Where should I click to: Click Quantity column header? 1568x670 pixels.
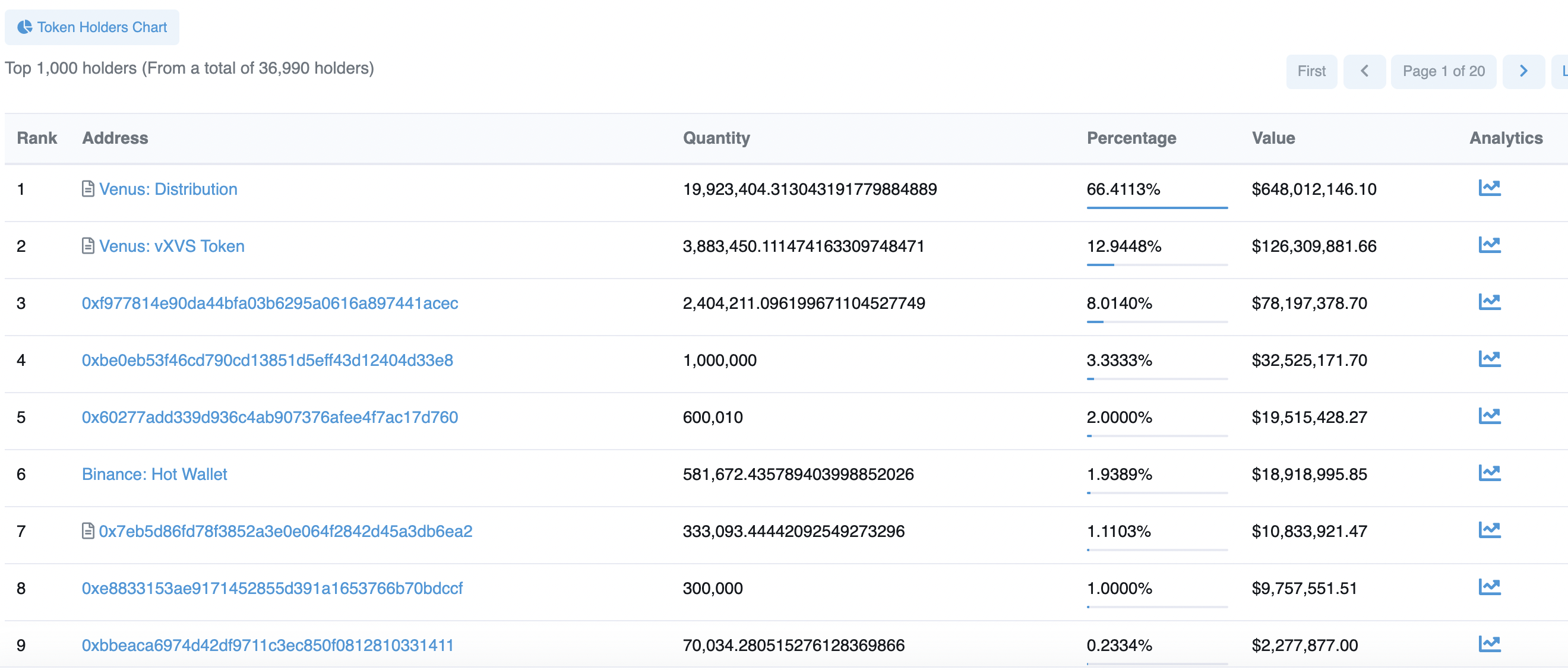[716, 138]
